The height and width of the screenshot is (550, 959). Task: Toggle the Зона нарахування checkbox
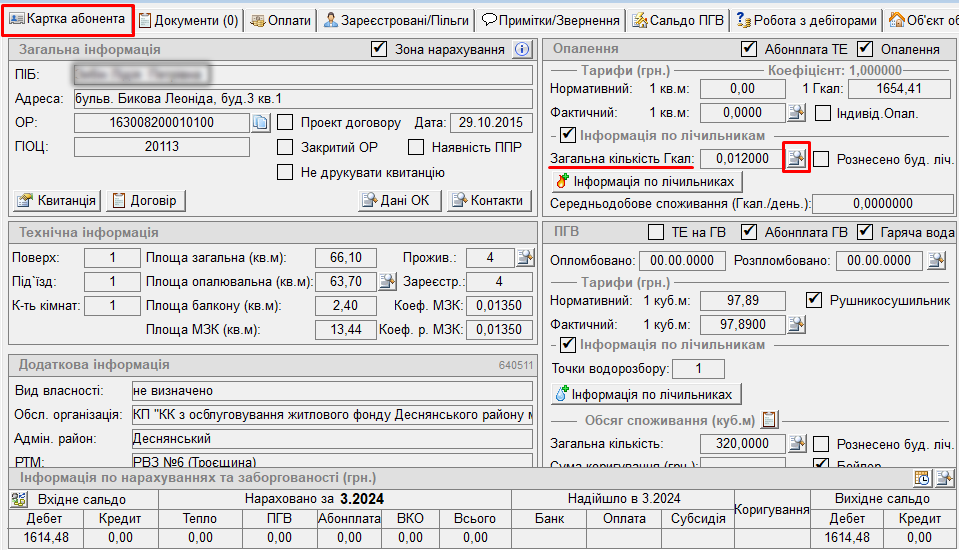click(379, 49)
